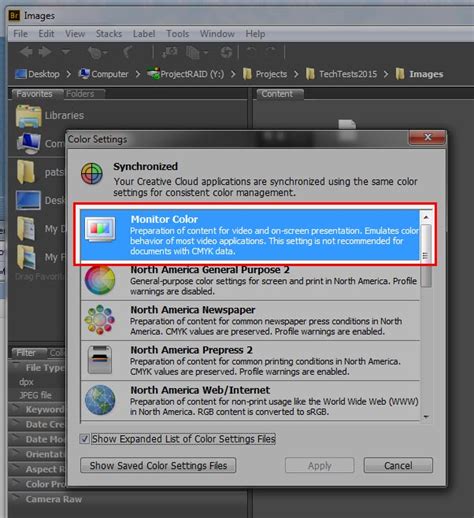Click the return to app boomerang icon
Viewport: 474px width, 518px height.
click(x=128, y=52)
